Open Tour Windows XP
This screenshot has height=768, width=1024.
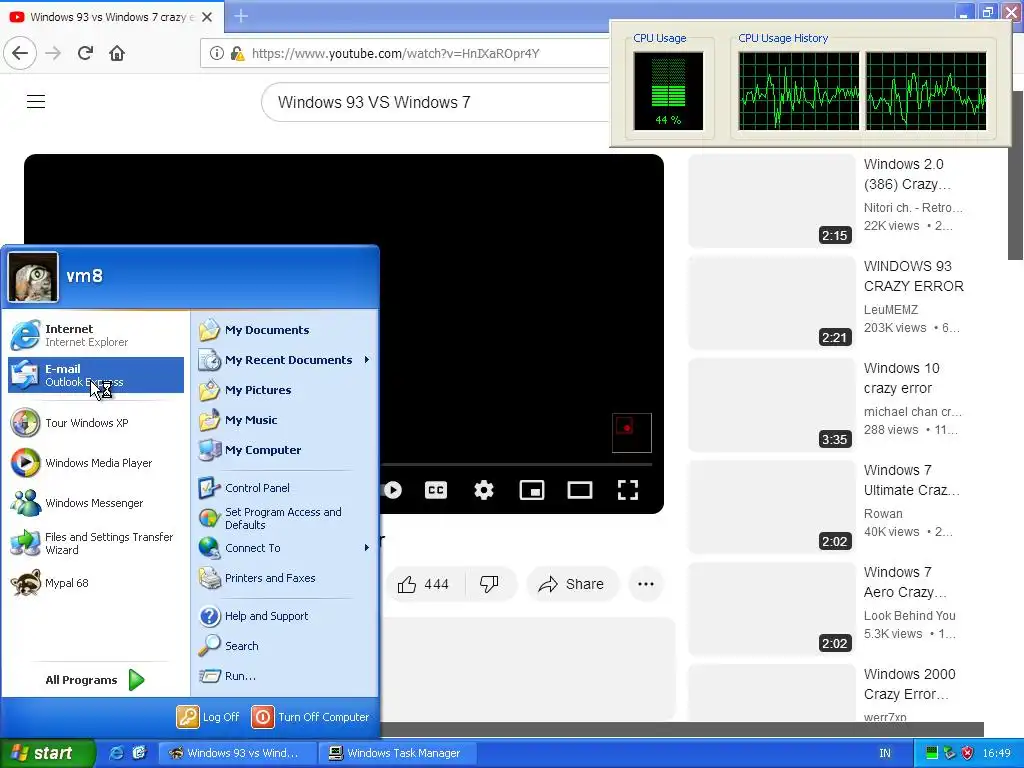[x=96, y=423]
